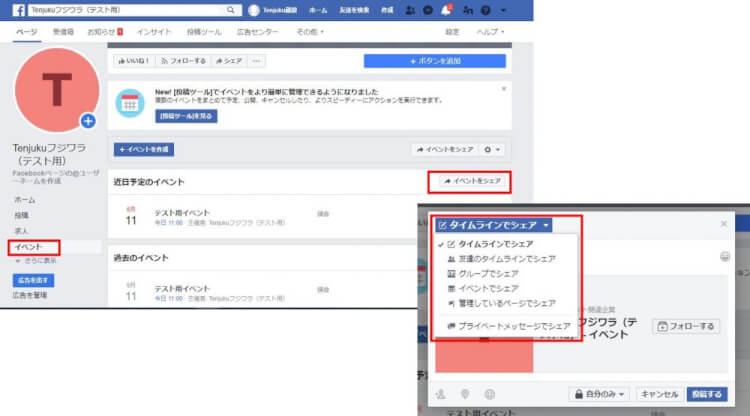The height and width of the screenshot is (416, 750).
Task: Click the profile avatar in top bar
Action: (254, 10)
